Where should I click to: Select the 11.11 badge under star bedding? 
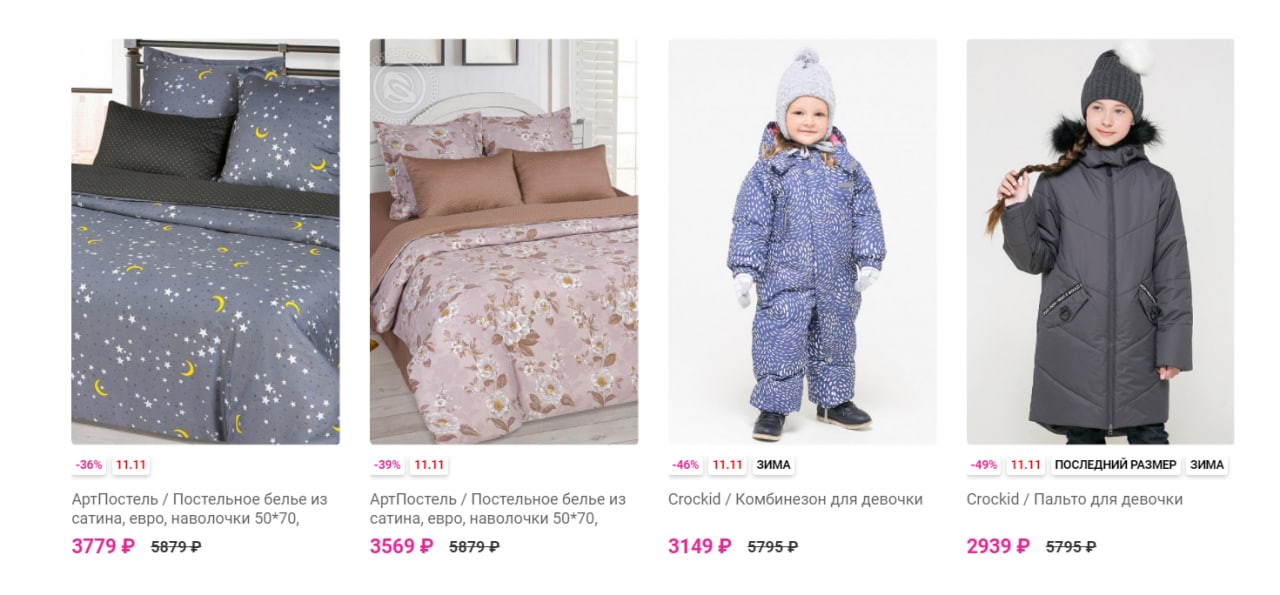point(130,465)
